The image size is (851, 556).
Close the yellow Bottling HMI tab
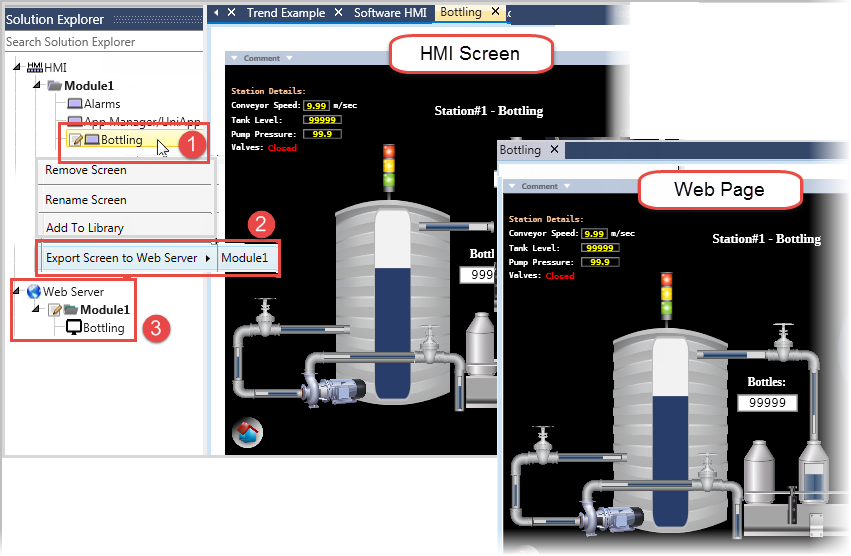(x=495, y=11)
